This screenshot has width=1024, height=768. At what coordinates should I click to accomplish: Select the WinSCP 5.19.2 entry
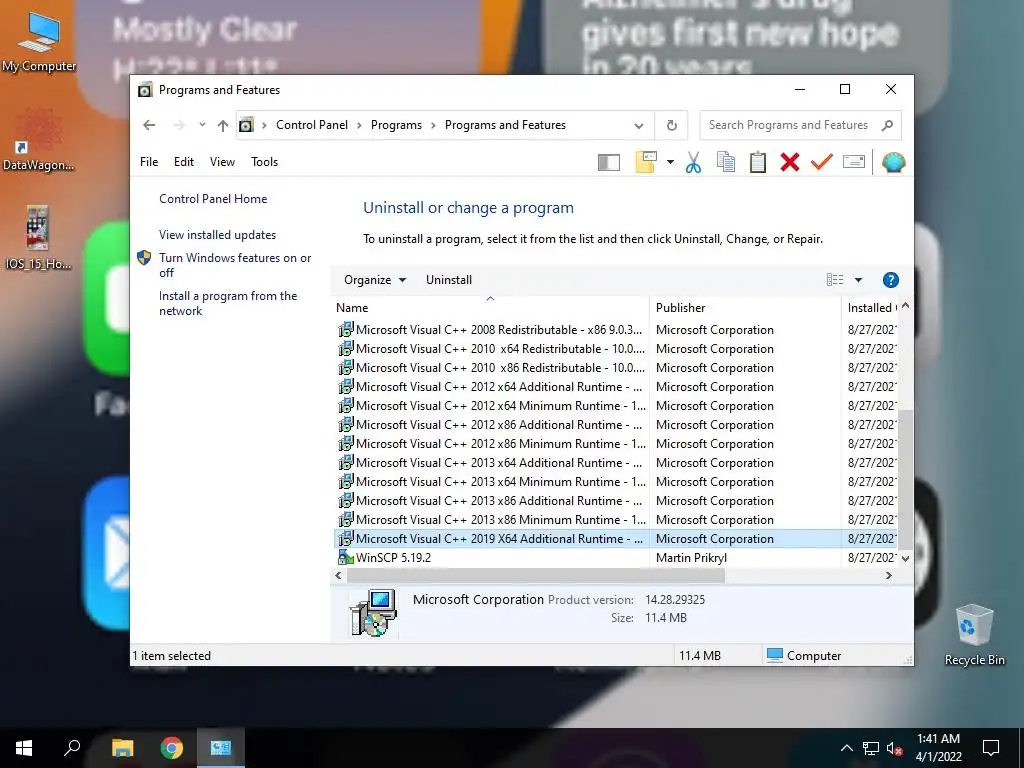tap(615, 558)
